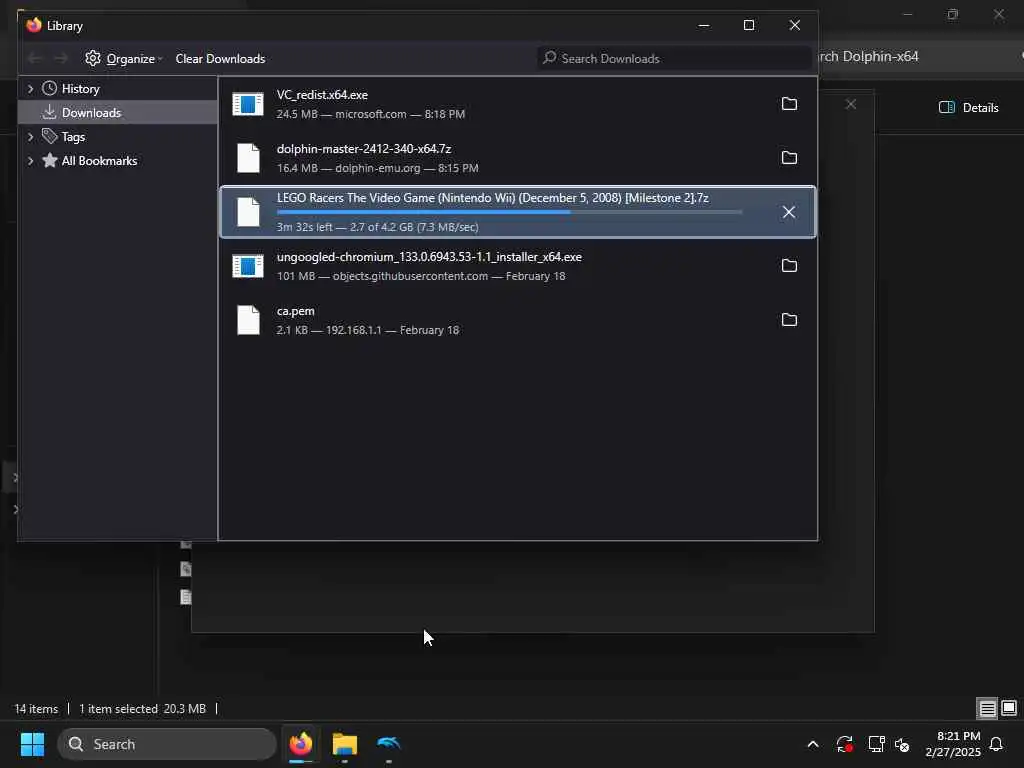This screenshot has height=768, width=1024.
Task: Go back in Library navigation
Action: click(35, 59)
